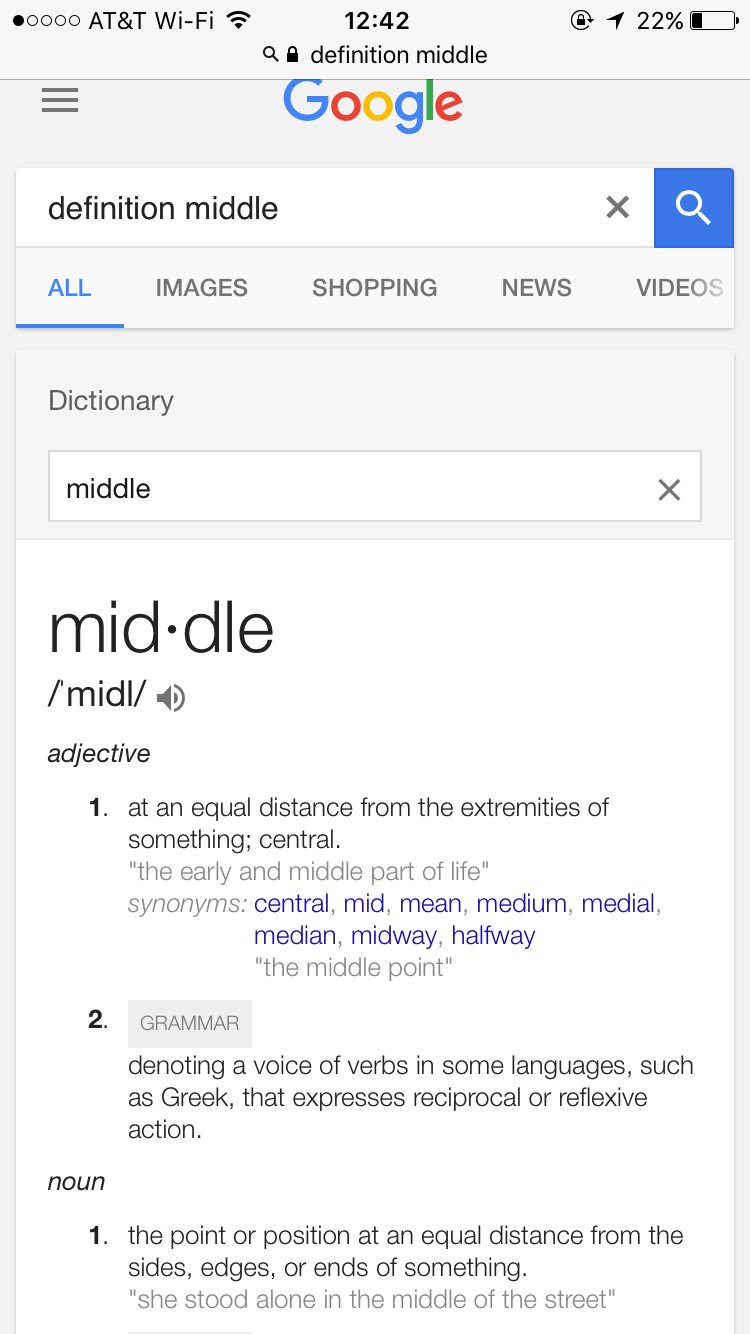Open the synonym link 'central'
The image size is (750, 1334).
(291, 903)
